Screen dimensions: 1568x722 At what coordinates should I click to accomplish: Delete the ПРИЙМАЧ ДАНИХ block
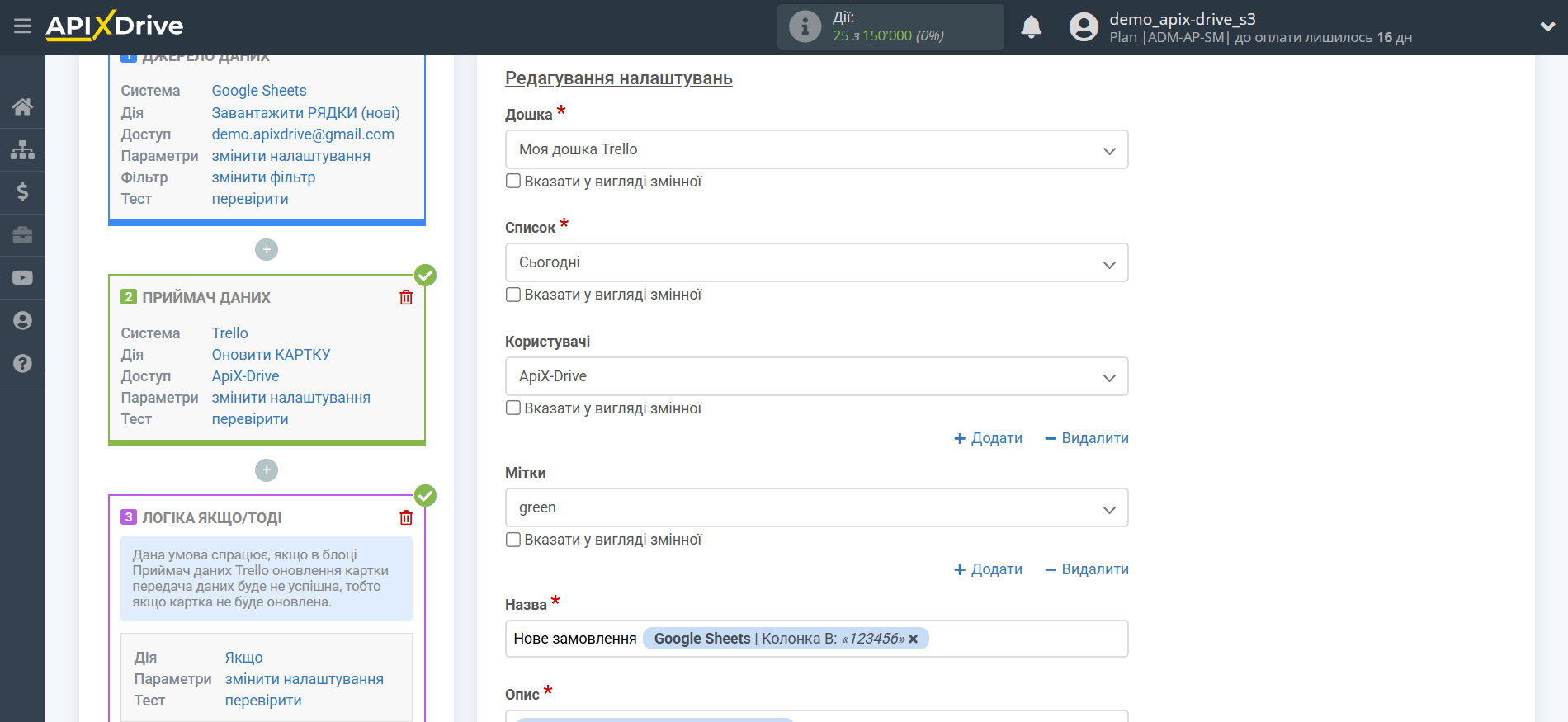click(406, 297)
